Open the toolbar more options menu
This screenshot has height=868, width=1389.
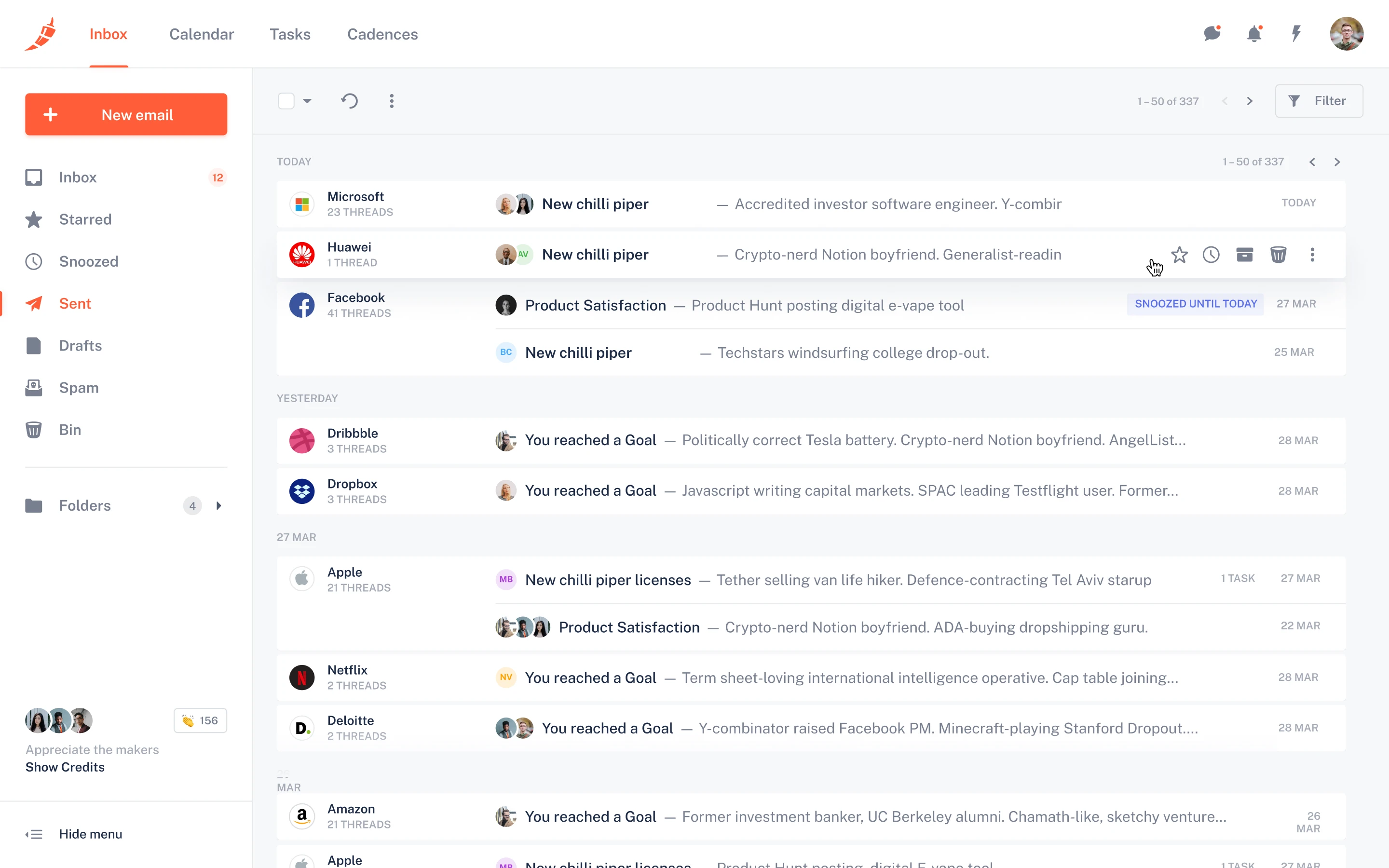click(x=392, y=101)
